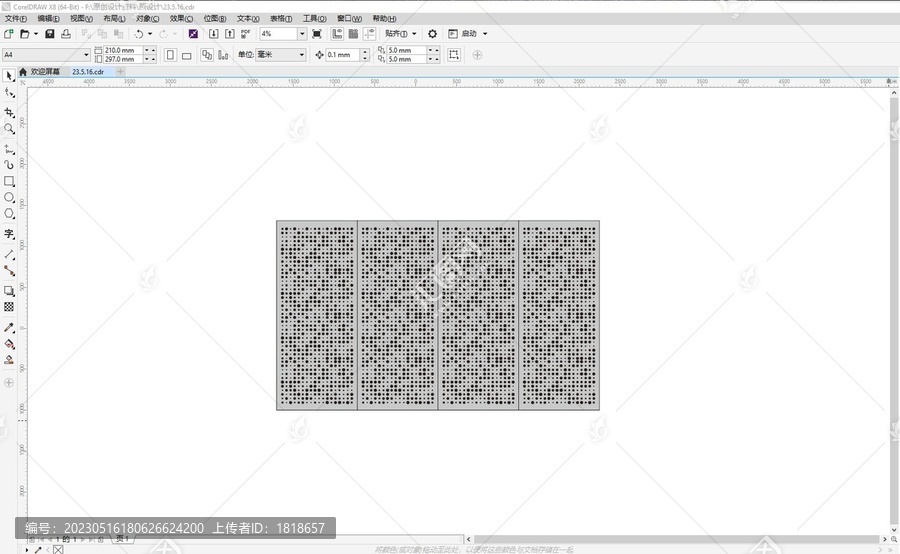Toggle show rulers
Viewport: 900px width, 554px height.
pos(338,34)
